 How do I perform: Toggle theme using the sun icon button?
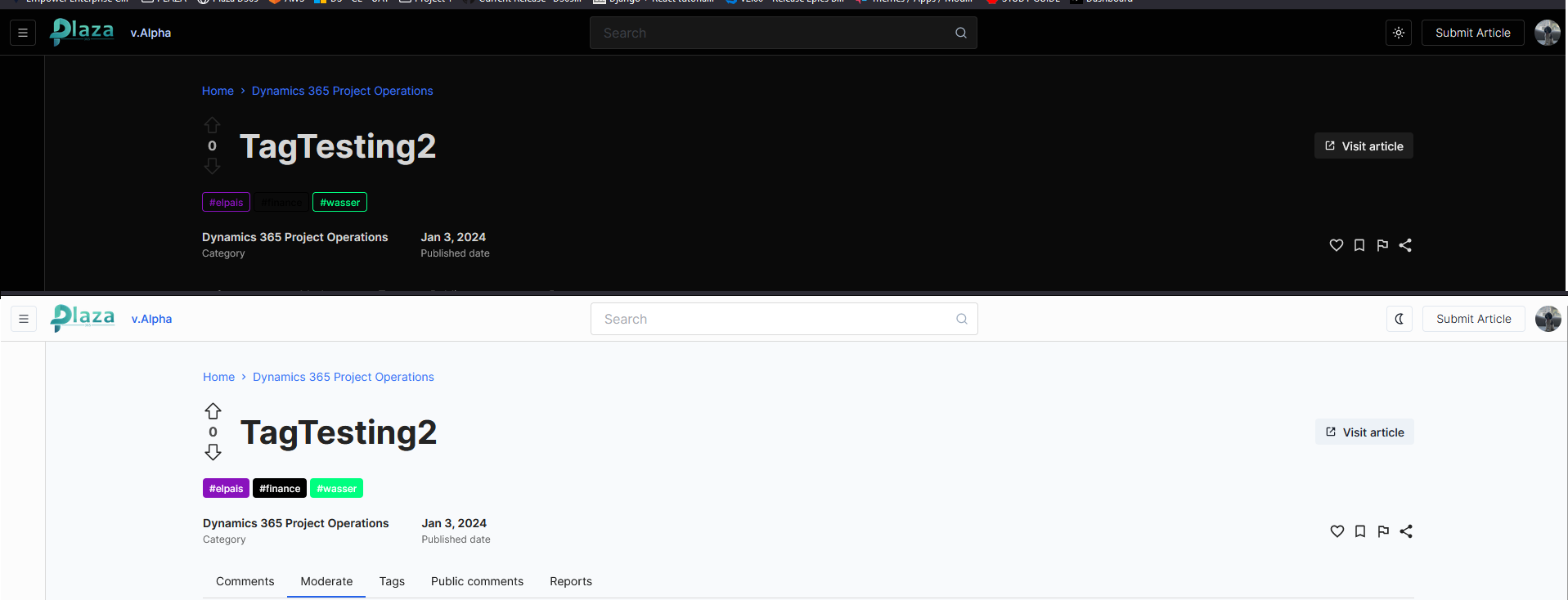tap(1398, 33)
